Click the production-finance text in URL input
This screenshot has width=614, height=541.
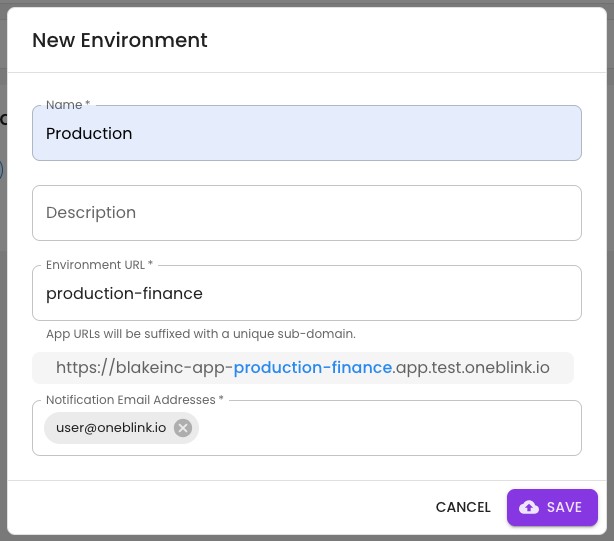point(124,293)
